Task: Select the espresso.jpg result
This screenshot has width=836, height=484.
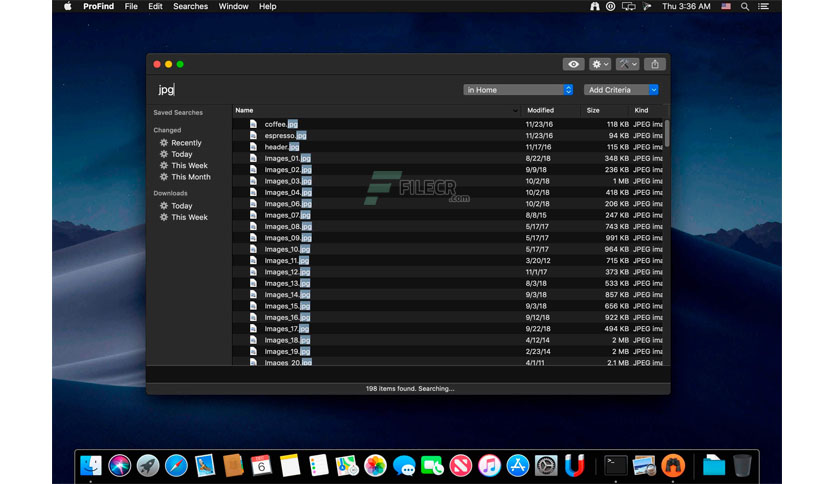Action: 448,135
